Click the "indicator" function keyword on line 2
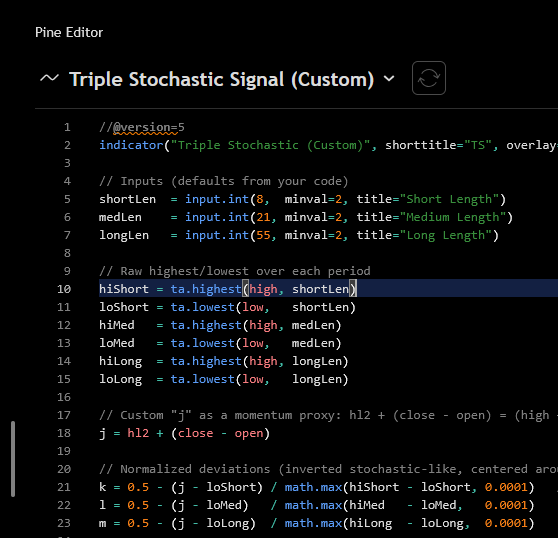This screenshot has height=538, width=558. click(x=131, y=145)
